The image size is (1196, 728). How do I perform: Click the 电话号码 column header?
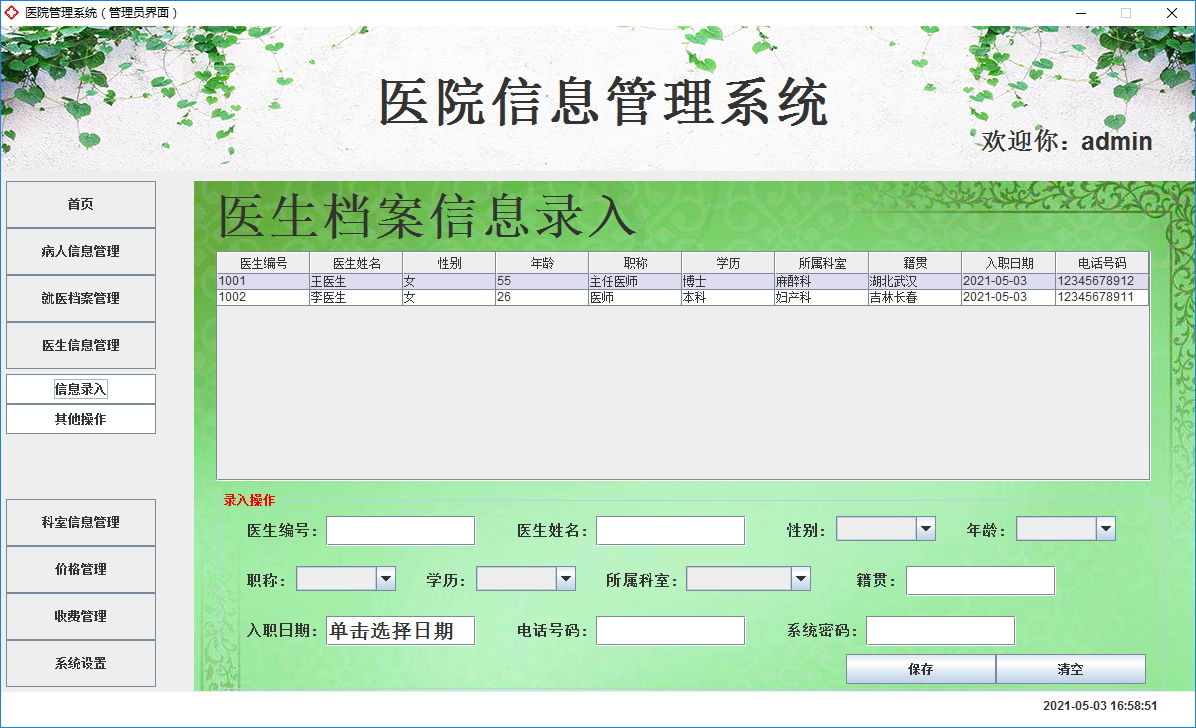click(x=1102, y=263)
